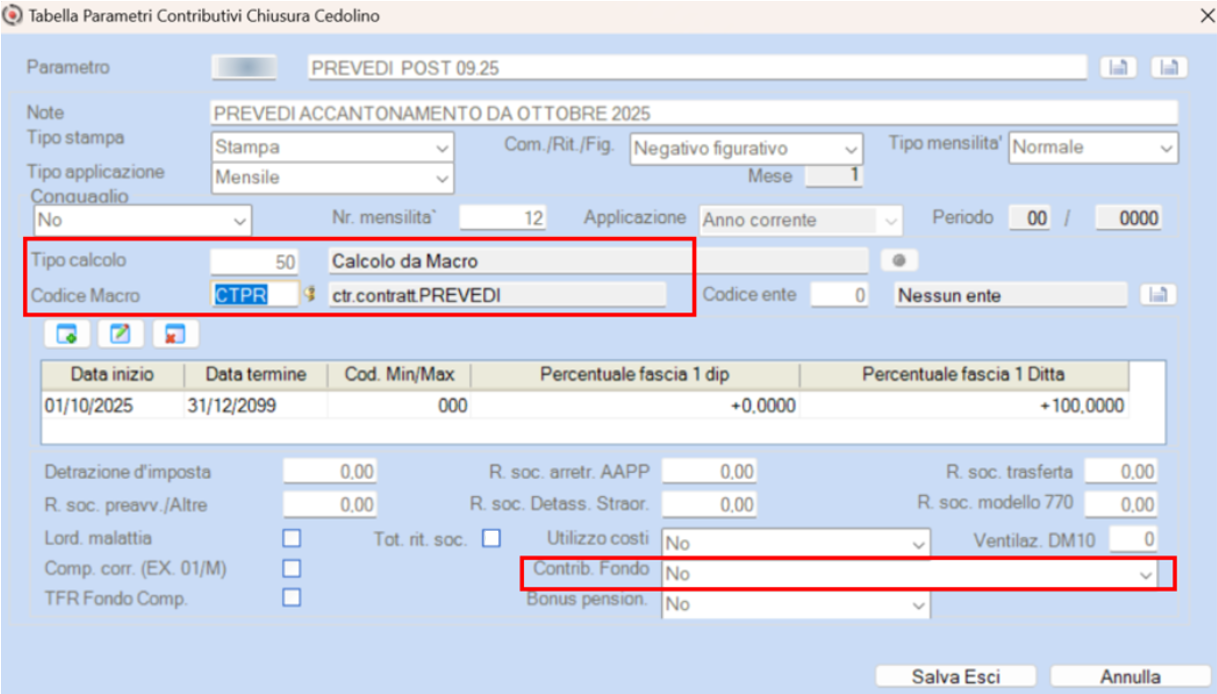Image resolution: width=1217 pixels, height=694 pixels.
Task: Click the R. soc. arretr. AAPP field
Action: (709, 471)
